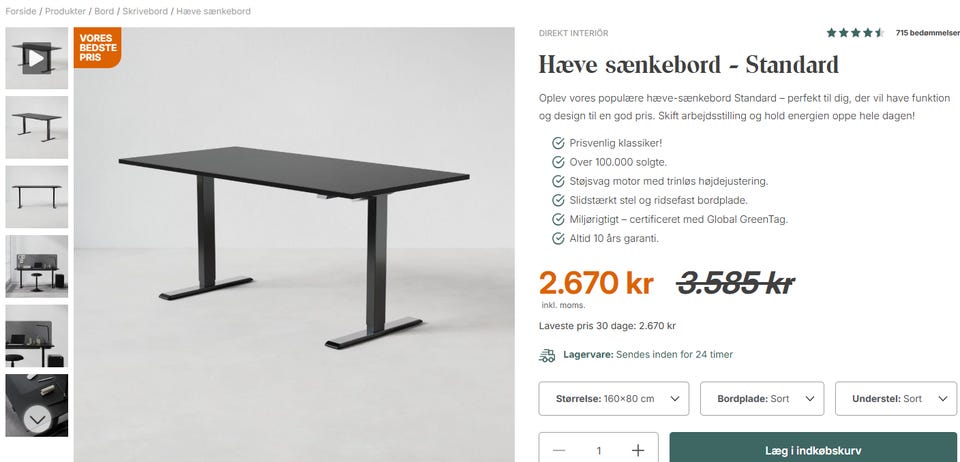
Task: Go to the Forside breadcrumb
Action: [21, 11]
